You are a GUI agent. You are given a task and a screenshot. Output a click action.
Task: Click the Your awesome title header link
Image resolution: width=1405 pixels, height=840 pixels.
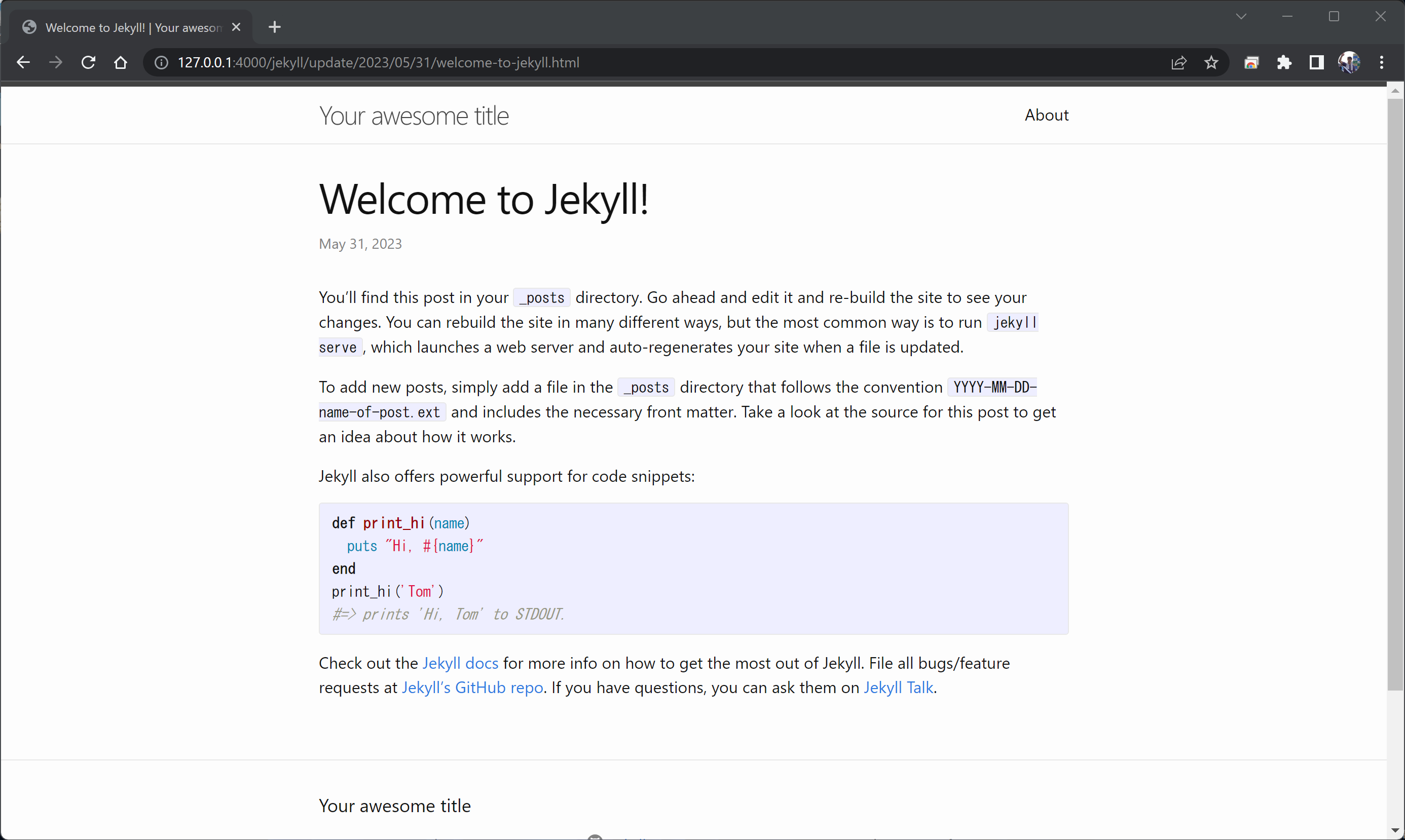click(x=414, y=116)
